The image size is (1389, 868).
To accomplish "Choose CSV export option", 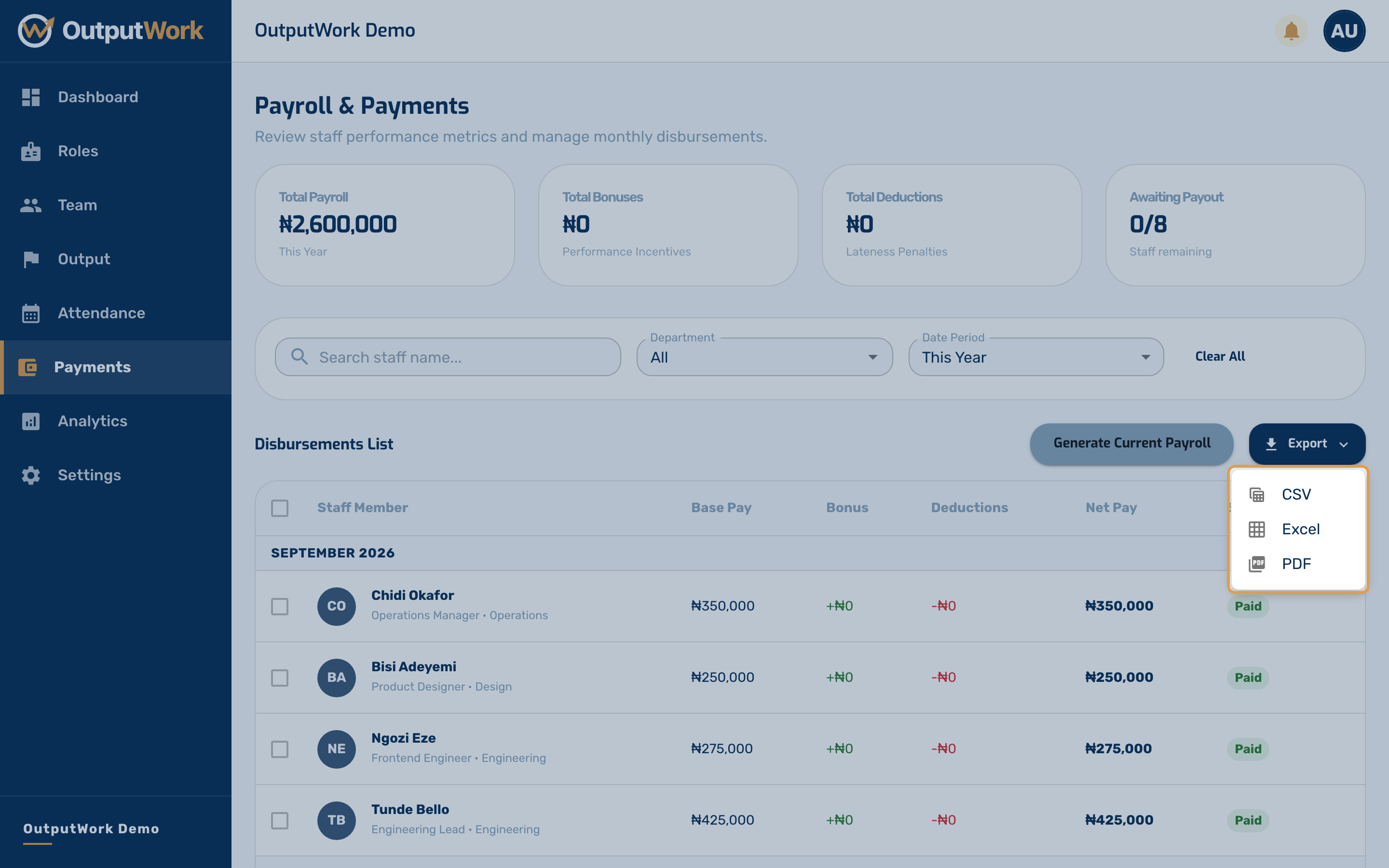I will pos(1298,494).
